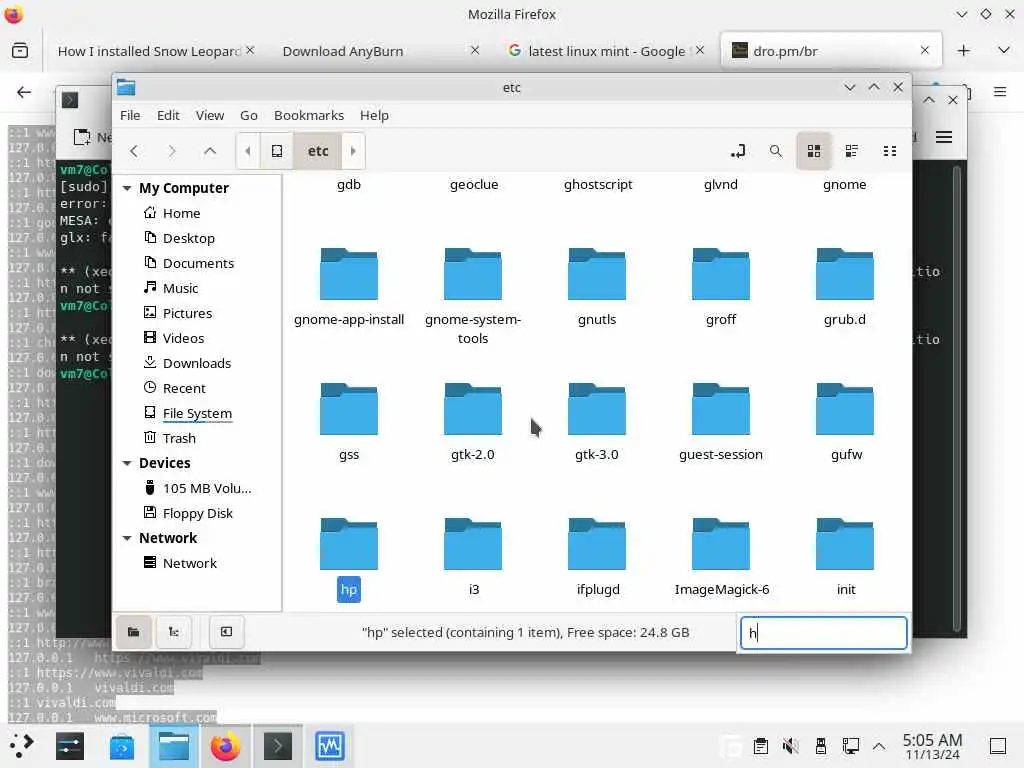The image size is (1024, 768).
Task: Open Firefox hamburger menu
Action: 1000,92
